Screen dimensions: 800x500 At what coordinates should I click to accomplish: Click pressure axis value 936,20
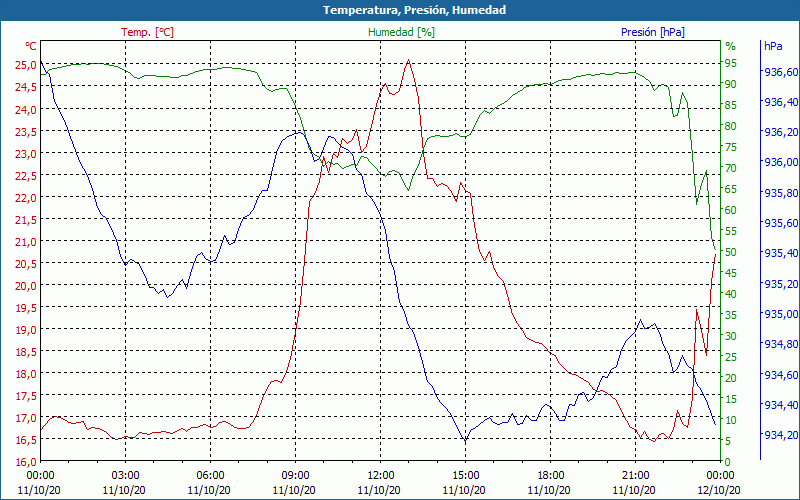(x=780, y=132)
